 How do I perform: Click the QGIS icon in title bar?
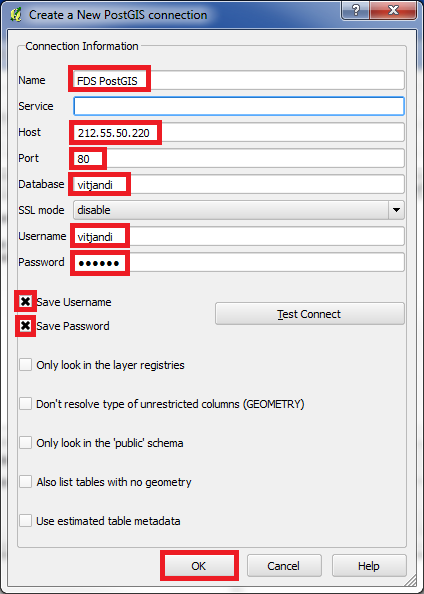click(x=15, y=15)
